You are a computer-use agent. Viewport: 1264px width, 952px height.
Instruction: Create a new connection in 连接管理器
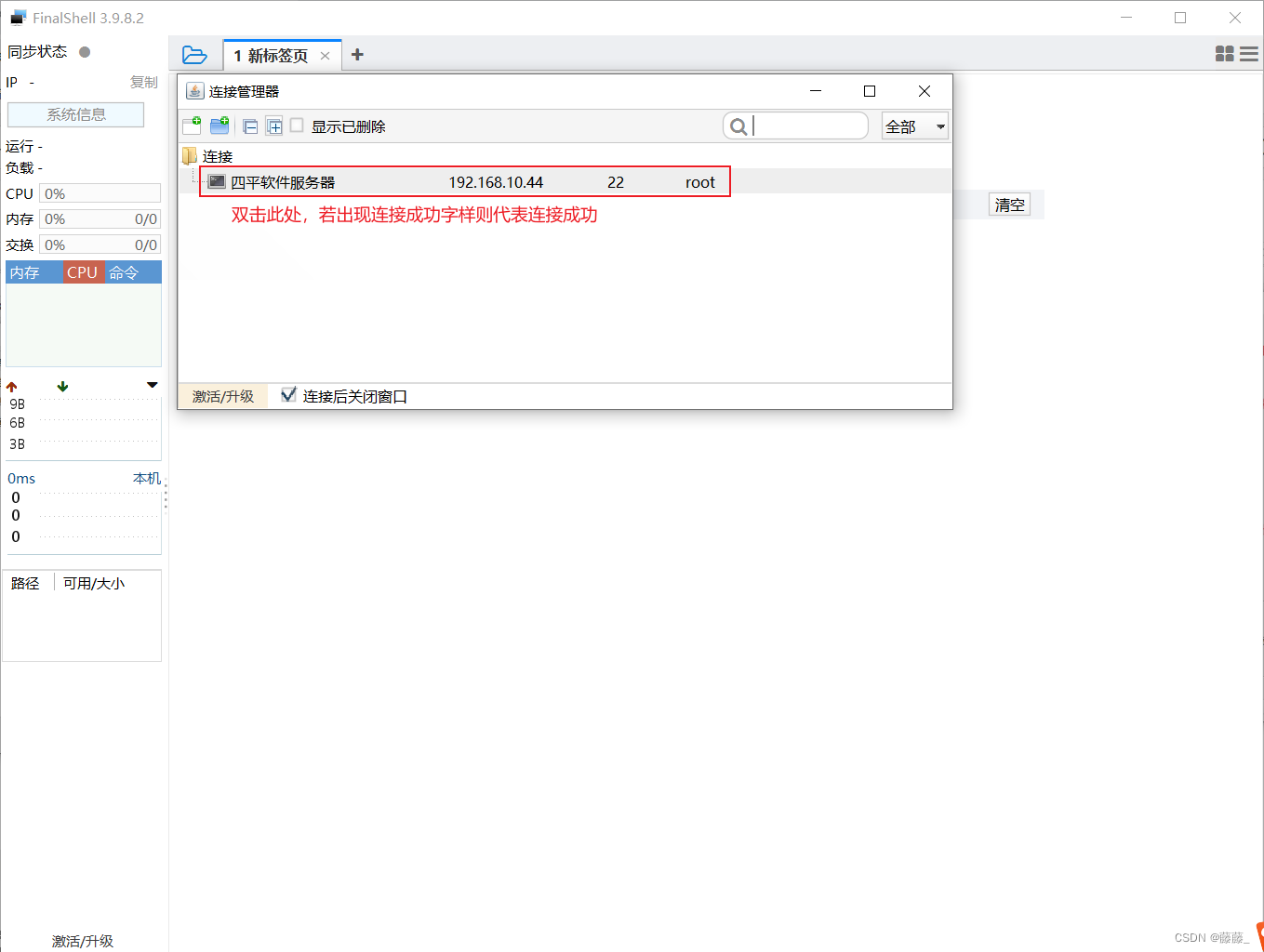pyautogui.click(x=193, y=126)
